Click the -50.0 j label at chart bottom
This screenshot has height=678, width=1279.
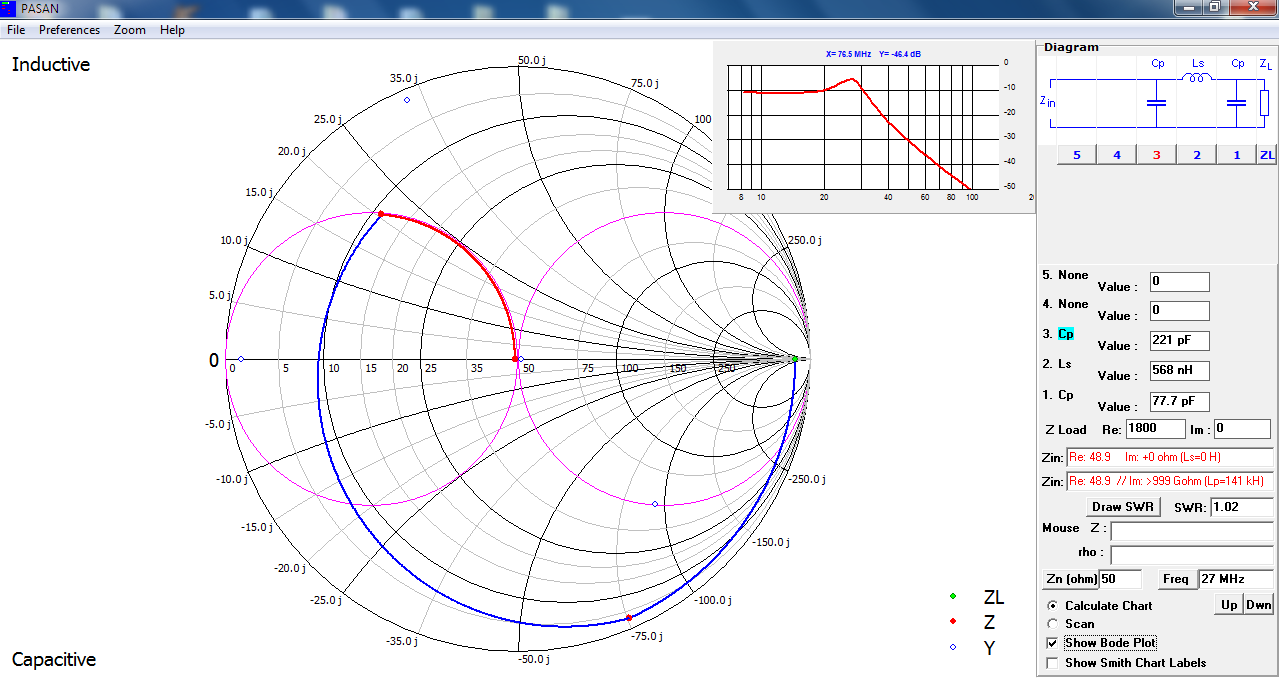pyautogui.click(x=533, y=659)
